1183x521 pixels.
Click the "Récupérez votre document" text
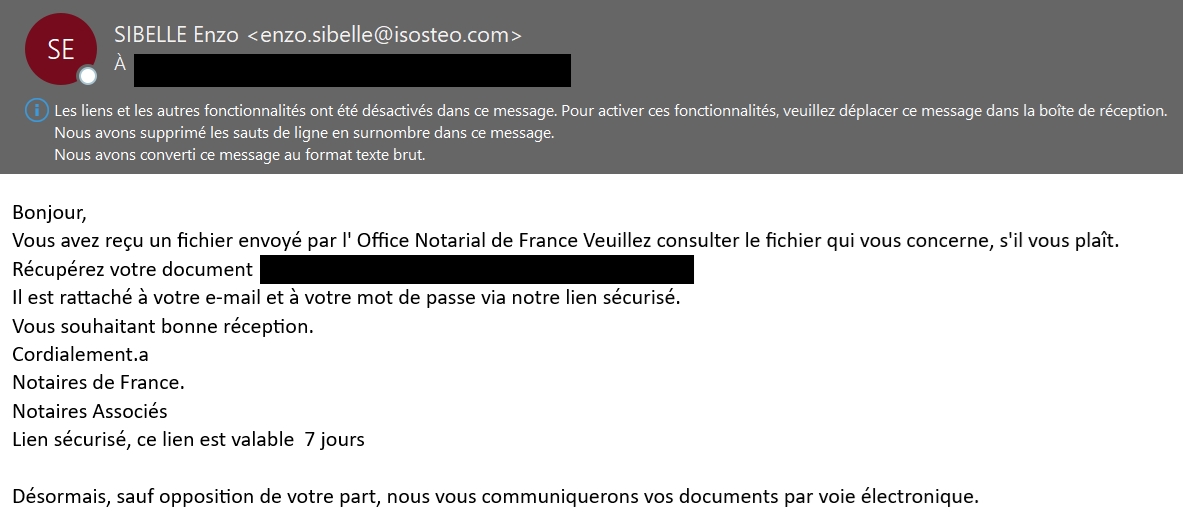(x=132, y=269)
